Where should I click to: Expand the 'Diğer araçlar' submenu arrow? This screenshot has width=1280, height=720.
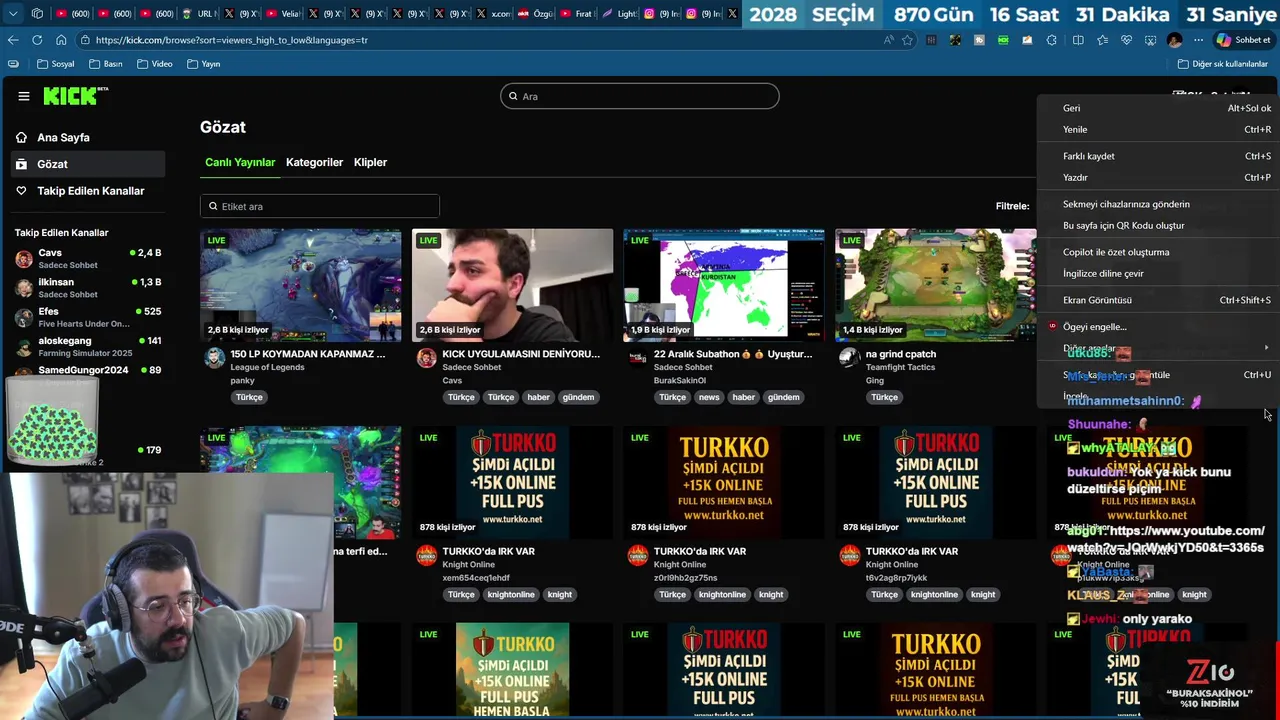[x=1266, y=348]
